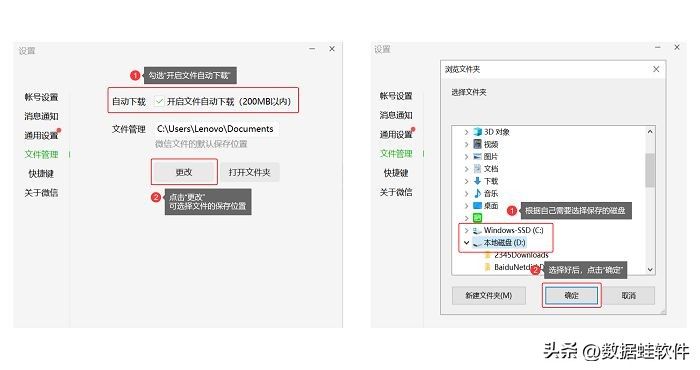Select the 图片 folder icon

(x=478, y=156)
